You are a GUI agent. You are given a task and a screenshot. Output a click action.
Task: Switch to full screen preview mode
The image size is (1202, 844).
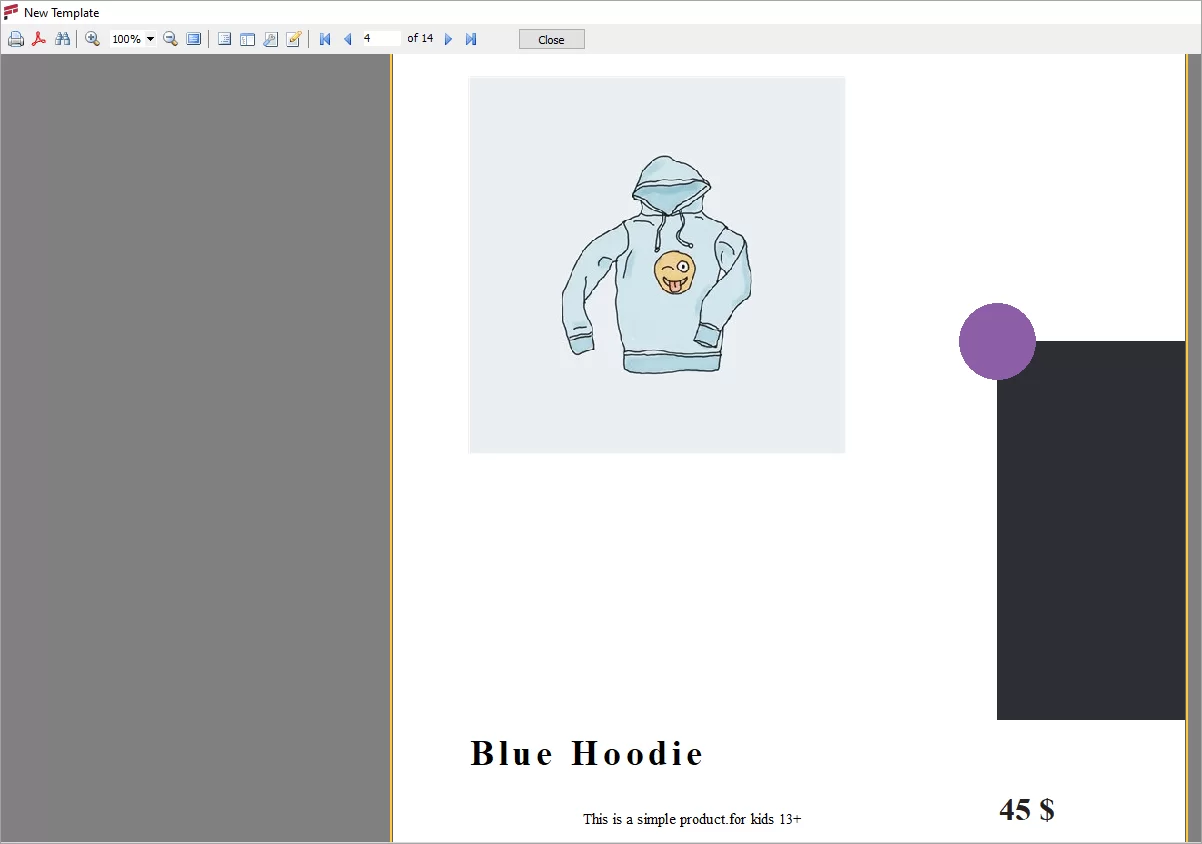click(x=192, y=39)
